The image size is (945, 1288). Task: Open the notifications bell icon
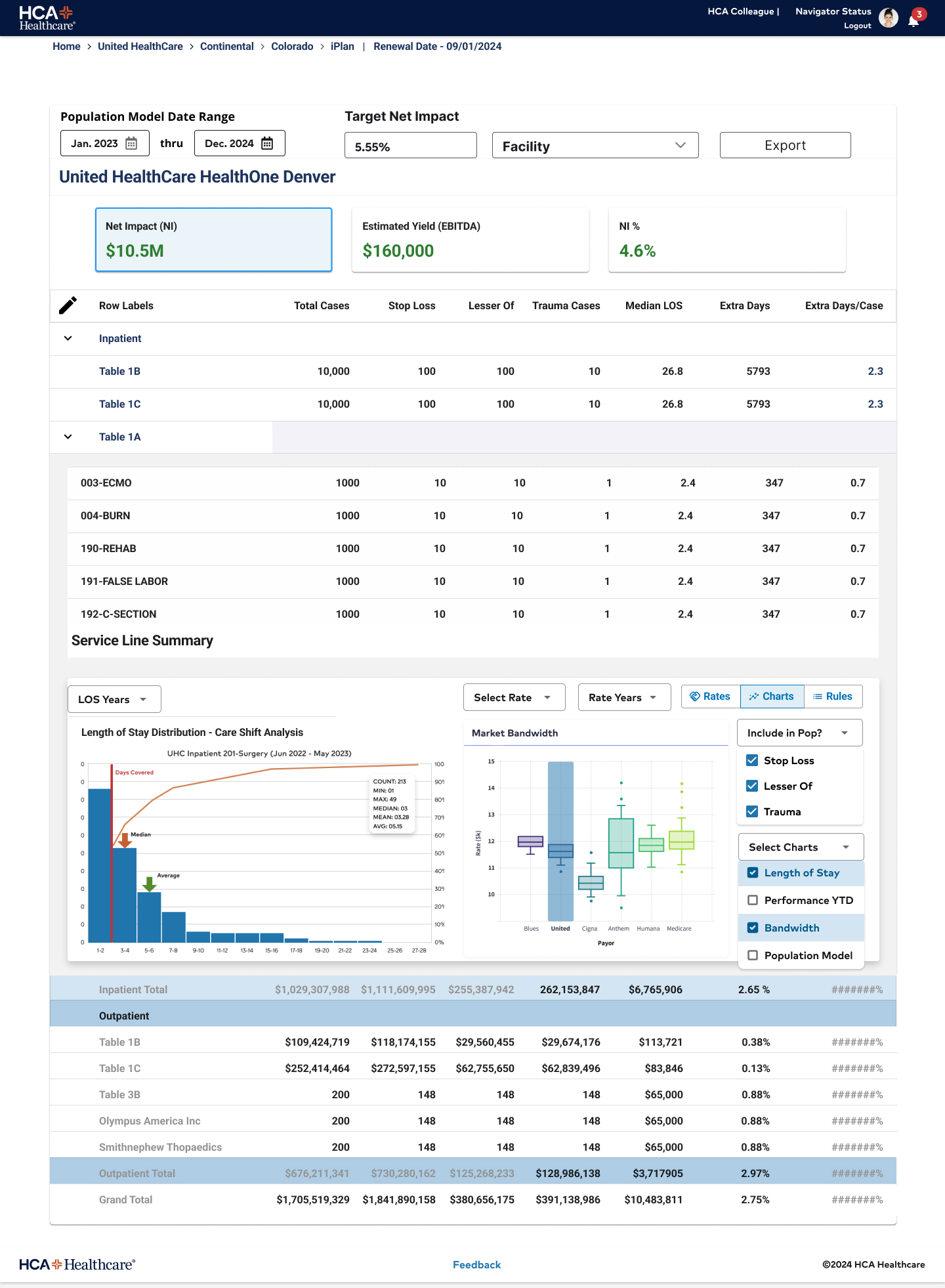[x=913, y=20]
